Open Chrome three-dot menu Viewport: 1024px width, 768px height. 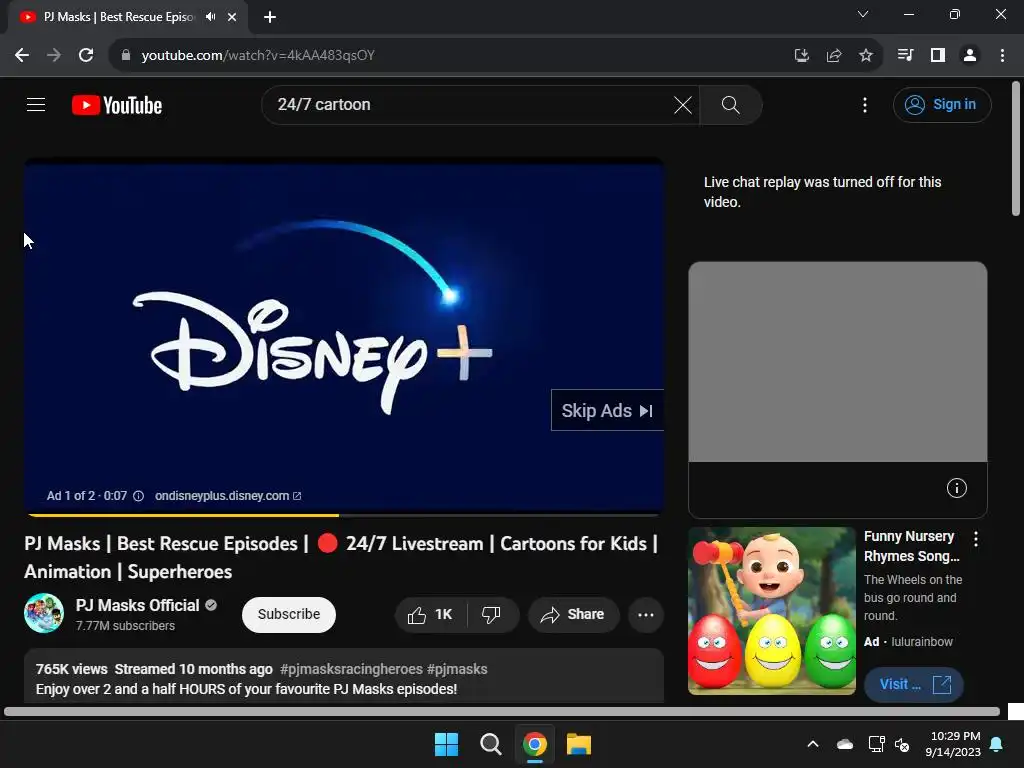[x=1002, y=56]
